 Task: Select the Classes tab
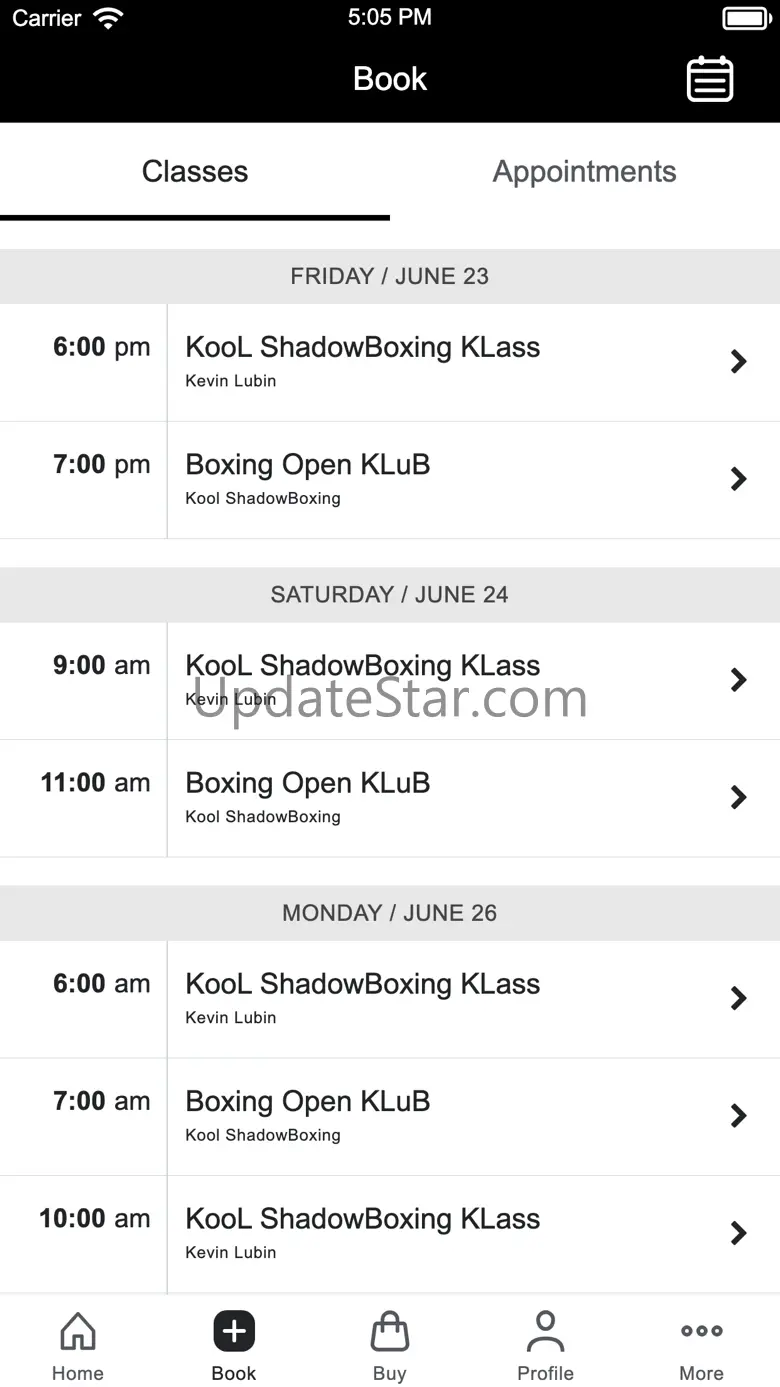[195, 172]
